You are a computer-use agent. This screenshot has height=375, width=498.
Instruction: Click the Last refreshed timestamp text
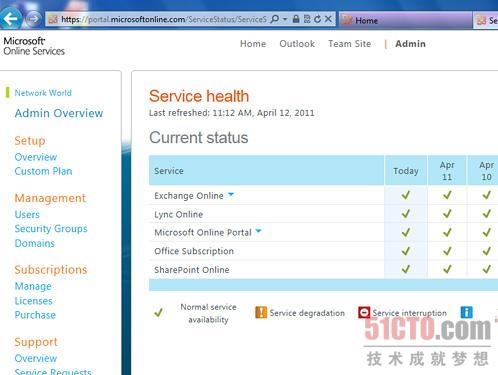coord(232,113)
